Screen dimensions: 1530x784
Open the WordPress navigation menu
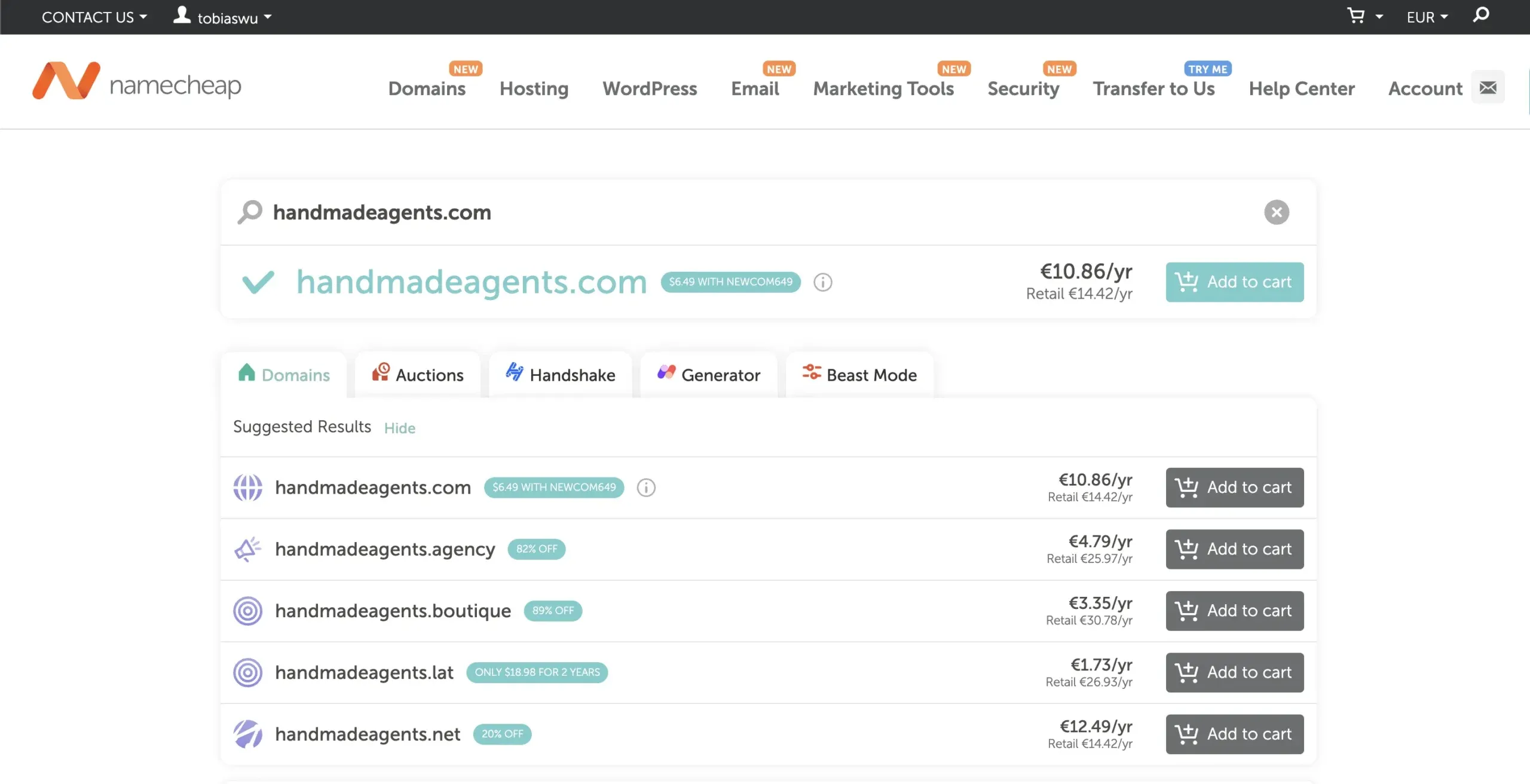(650, 88)
